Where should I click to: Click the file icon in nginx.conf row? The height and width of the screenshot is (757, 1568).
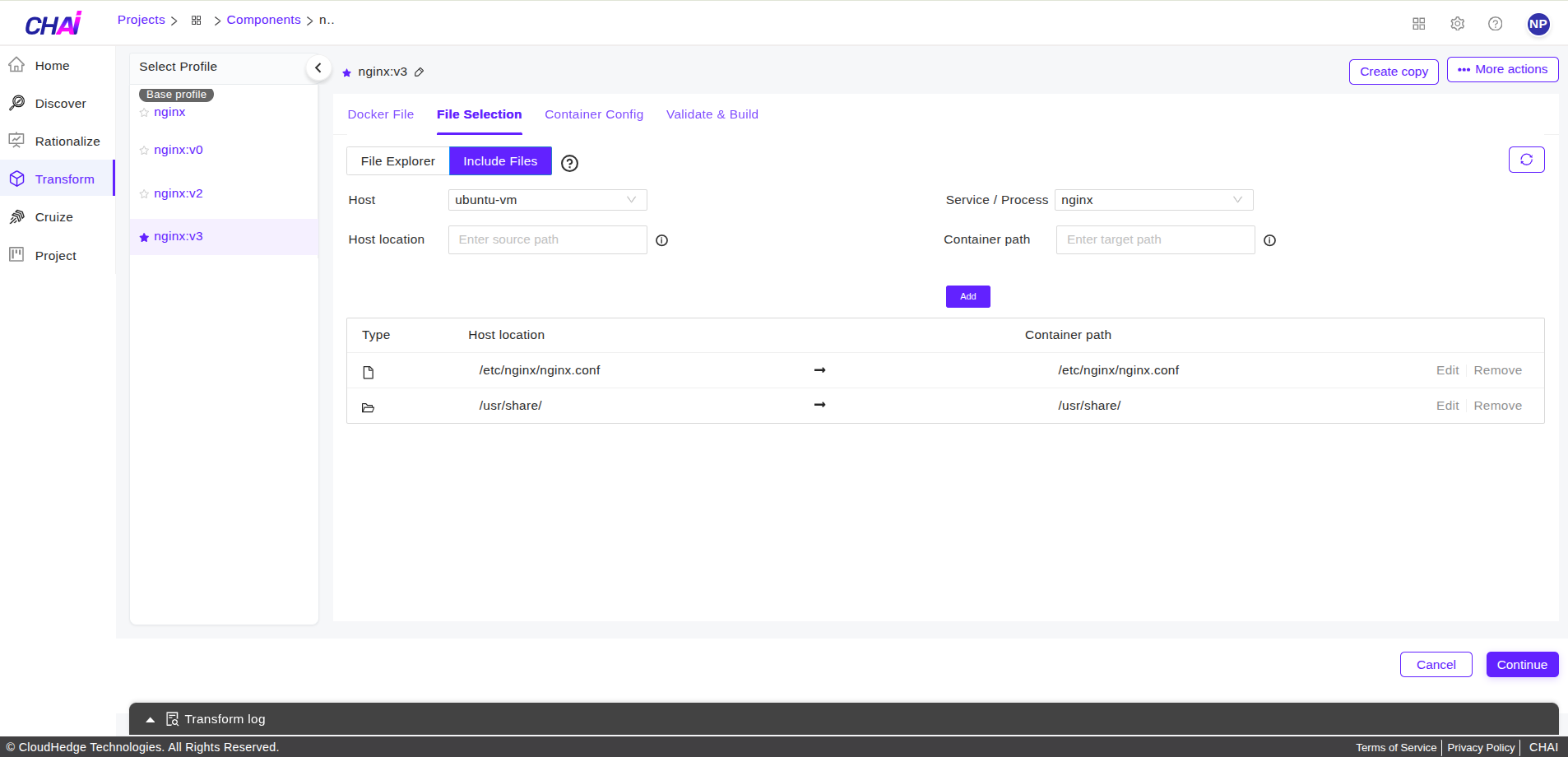(x=369, y=373)
